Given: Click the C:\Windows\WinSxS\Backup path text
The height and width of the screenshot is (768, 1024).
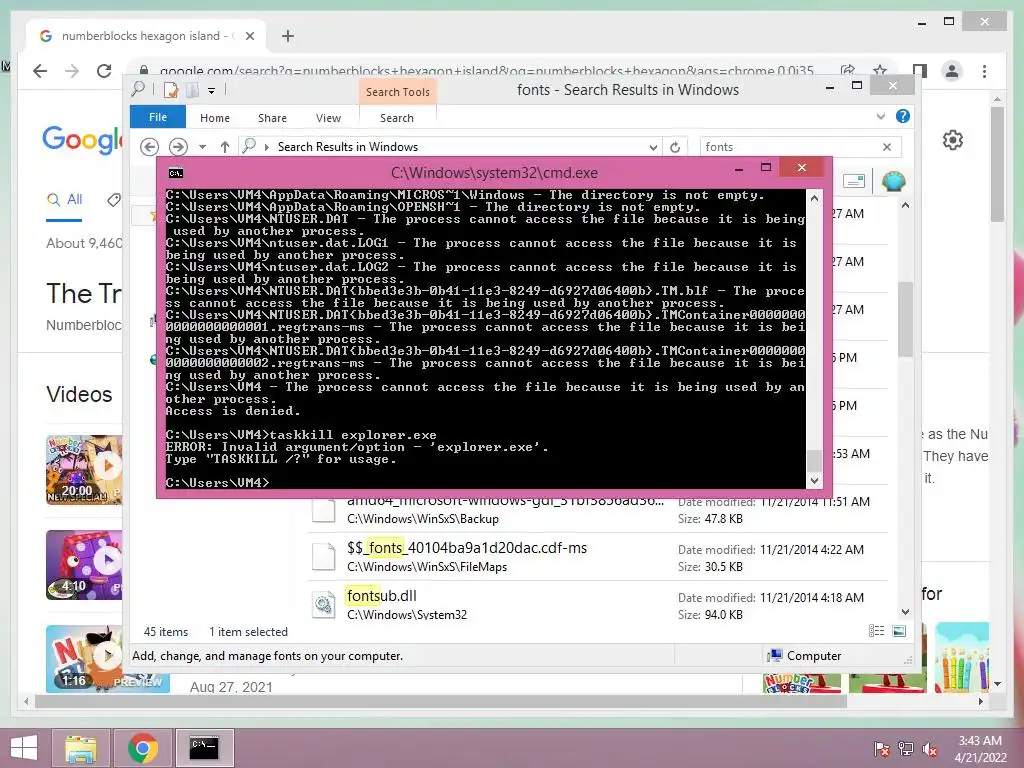Looking at the screenshot, I should (x=423, y=519).
